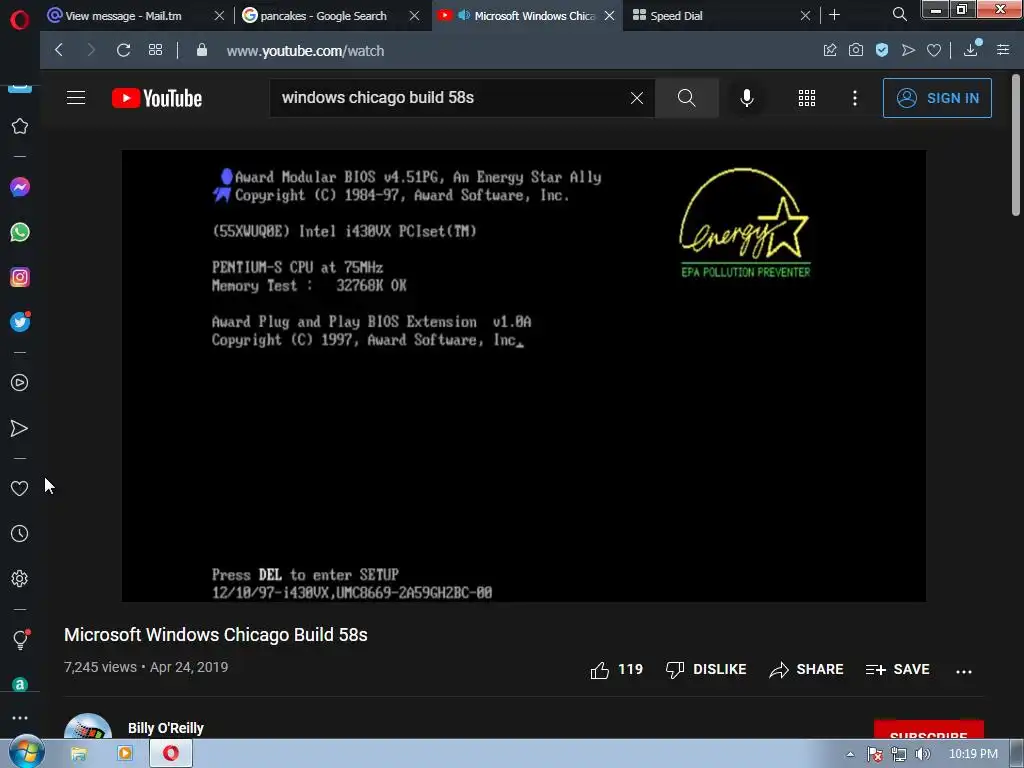Open the volume speaker icon in the tray
This screenshot has height=768, width=1024.
(923, 754)
